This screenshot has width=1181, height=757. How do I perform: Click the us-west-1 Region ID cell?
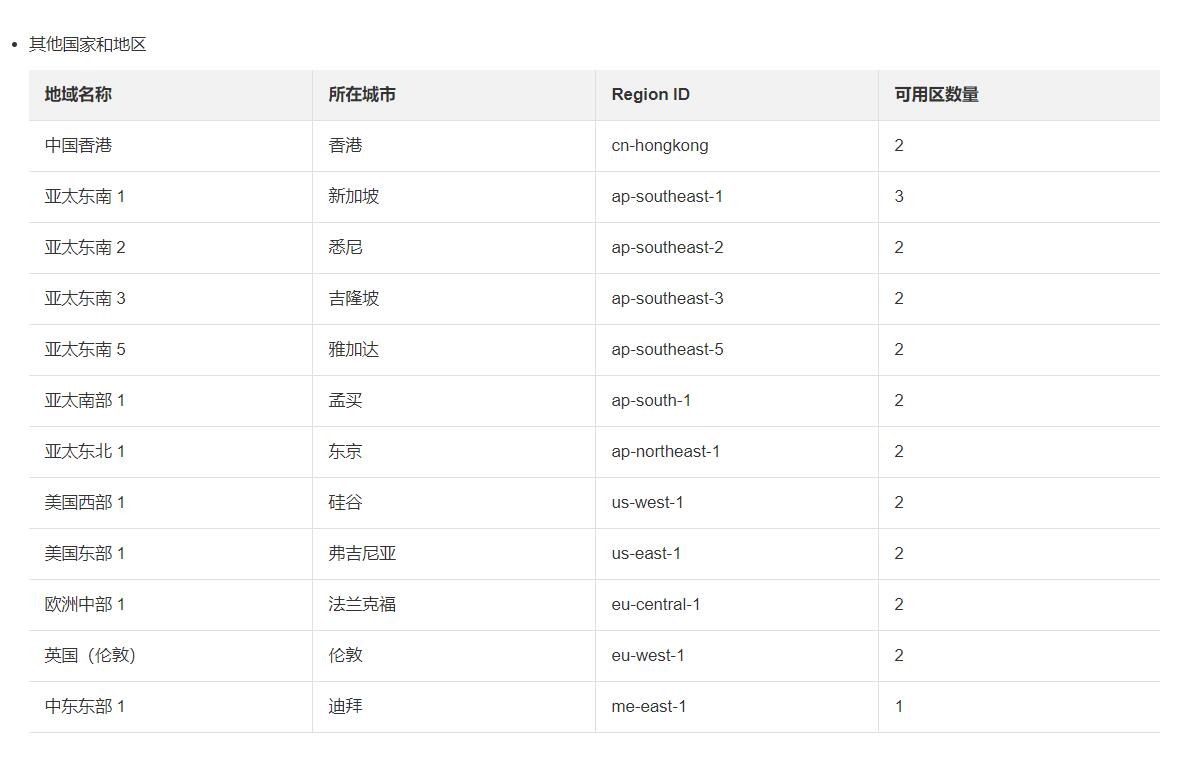tap(647, 502)
